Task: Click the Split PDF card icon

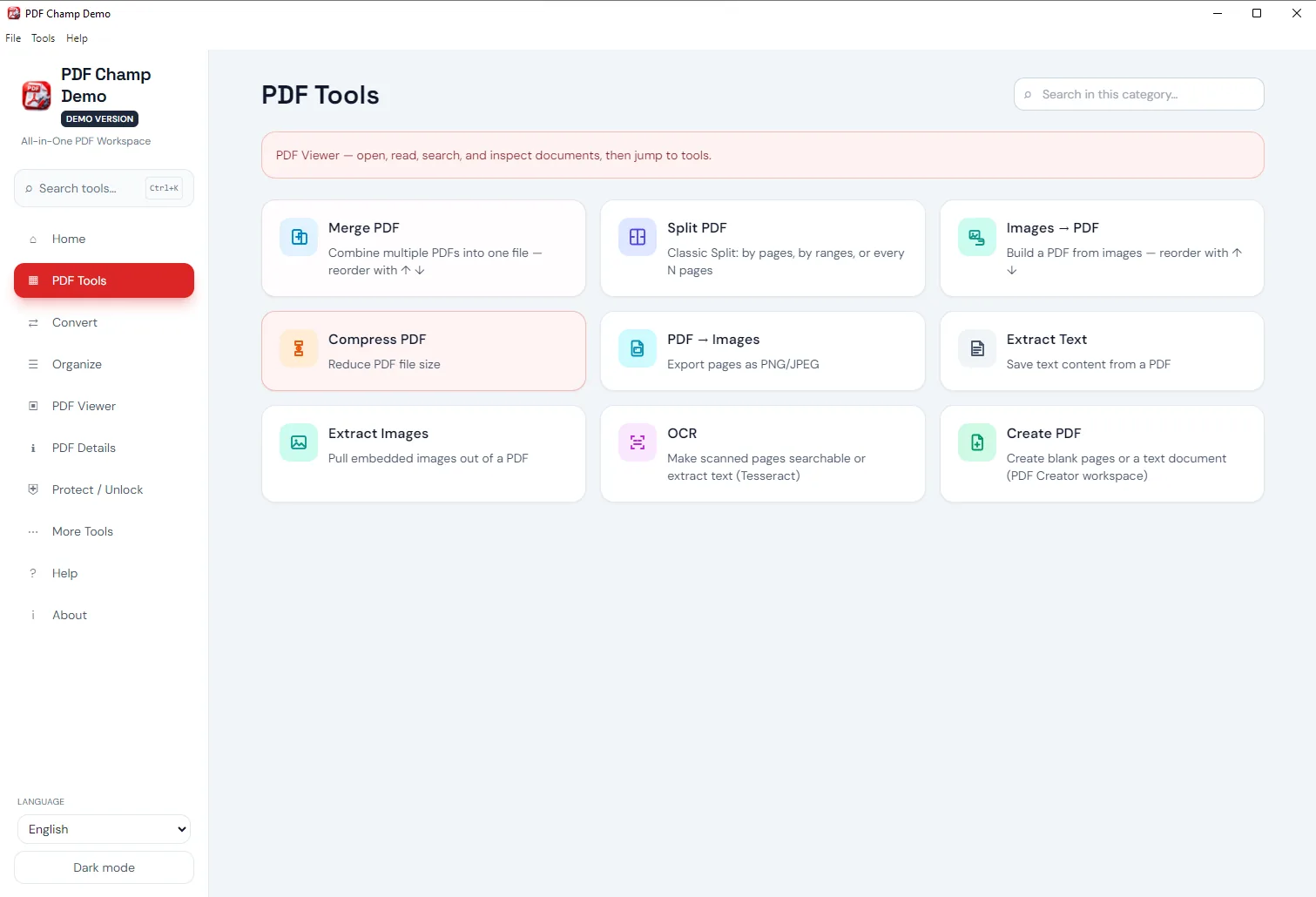Action: tap(638, 237)
